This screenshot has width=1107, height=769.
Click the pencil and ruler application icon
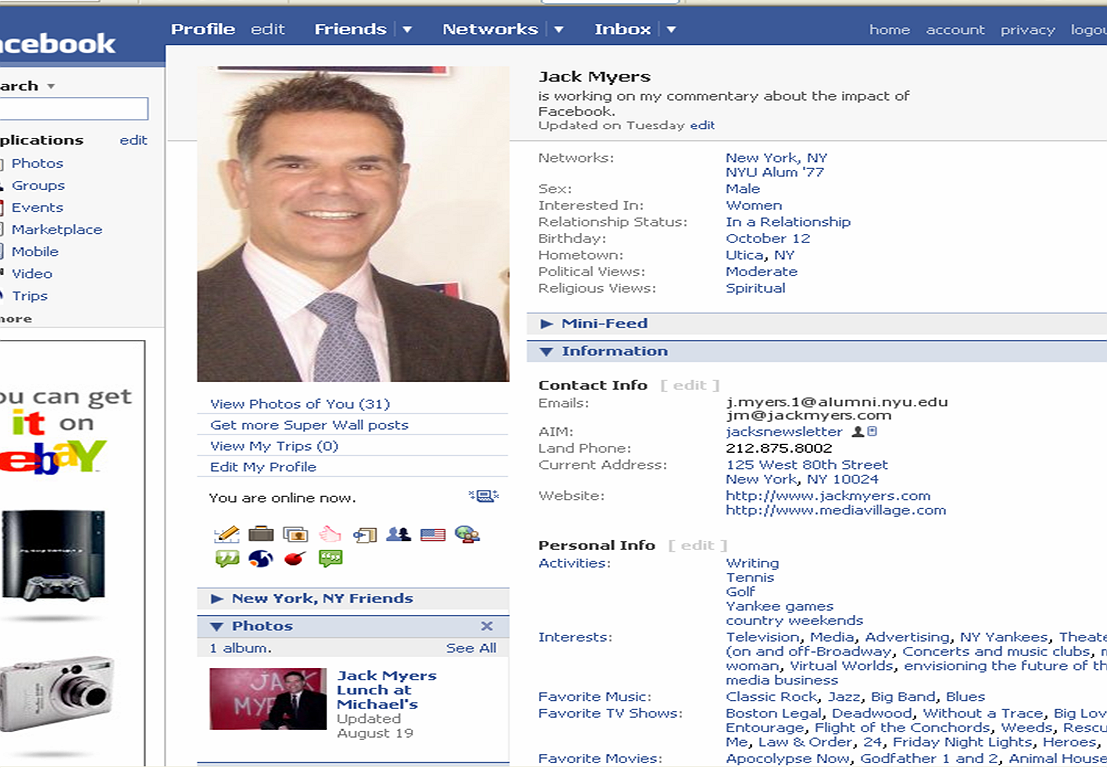coord(227,534)
